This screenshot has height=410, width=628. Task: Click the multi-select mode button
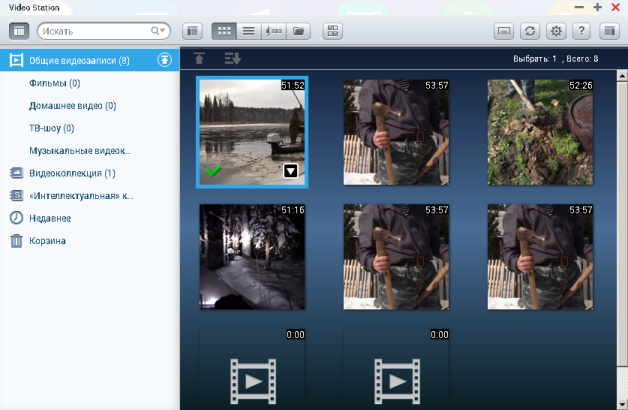333,31
